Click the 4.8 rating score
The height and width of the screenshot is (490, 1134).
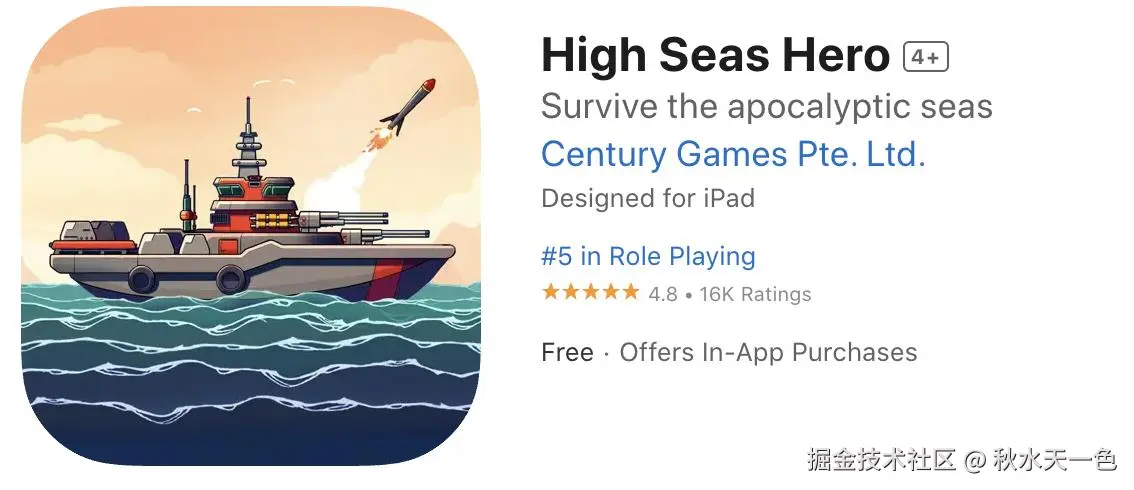(662, 294)
